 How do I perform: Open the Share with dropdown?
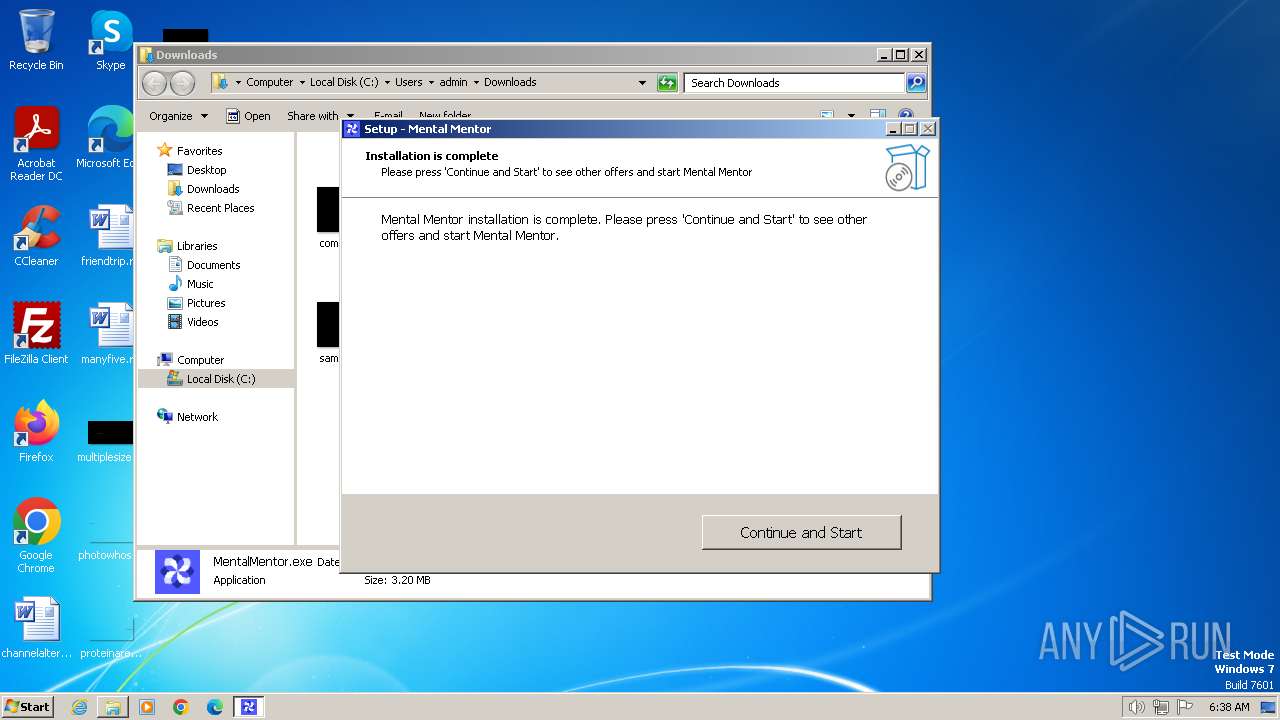coord(320,116)
